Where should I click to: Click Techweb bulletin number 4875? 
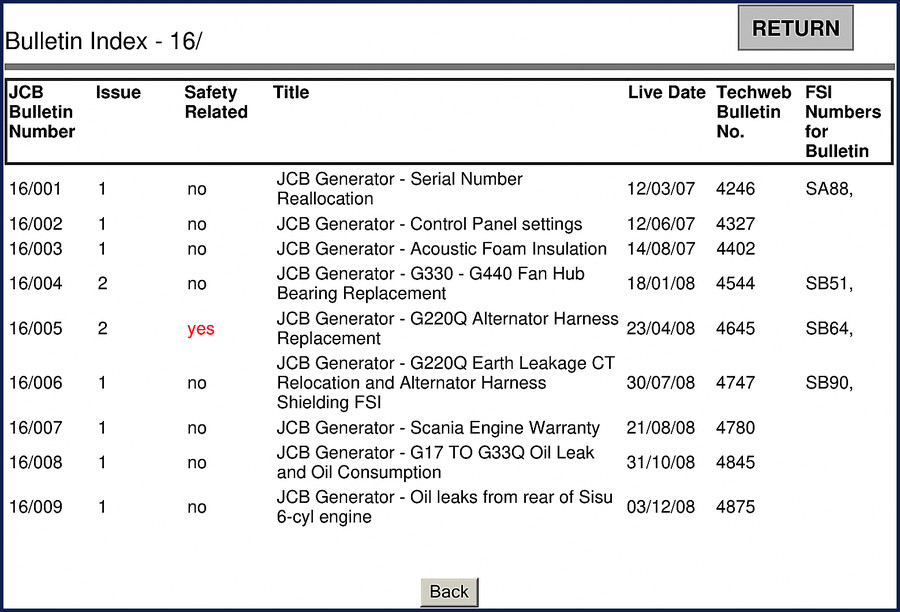pos(735,507)
